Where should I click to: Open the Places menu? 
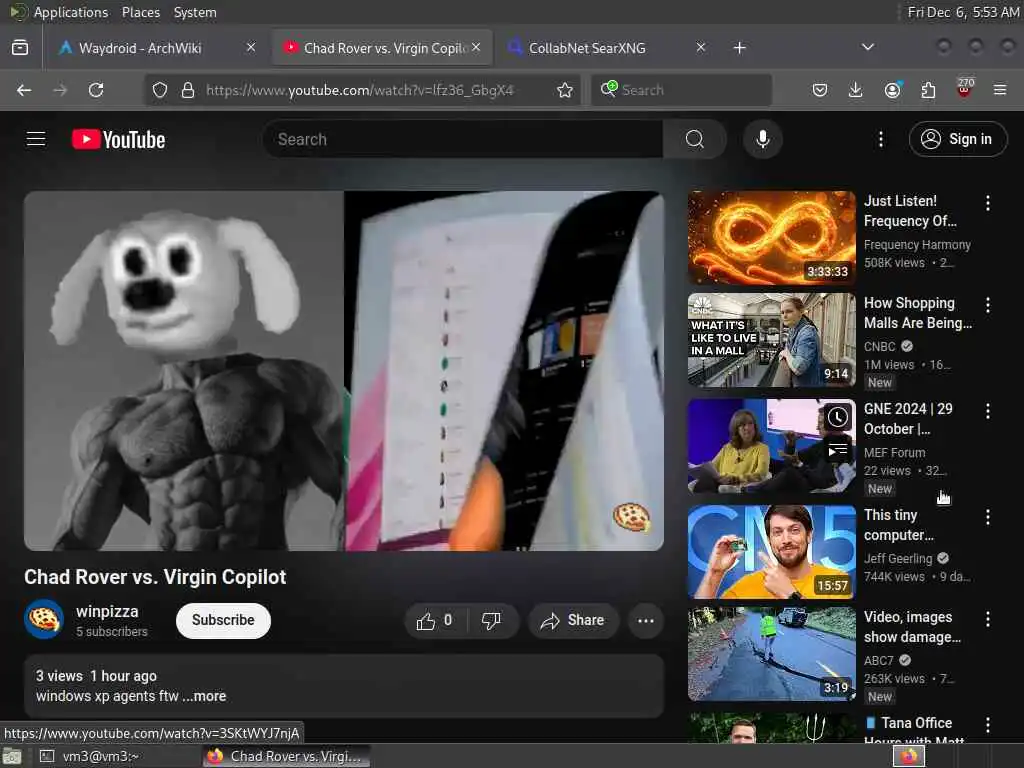pyautogui.click(x=140, y=12)
